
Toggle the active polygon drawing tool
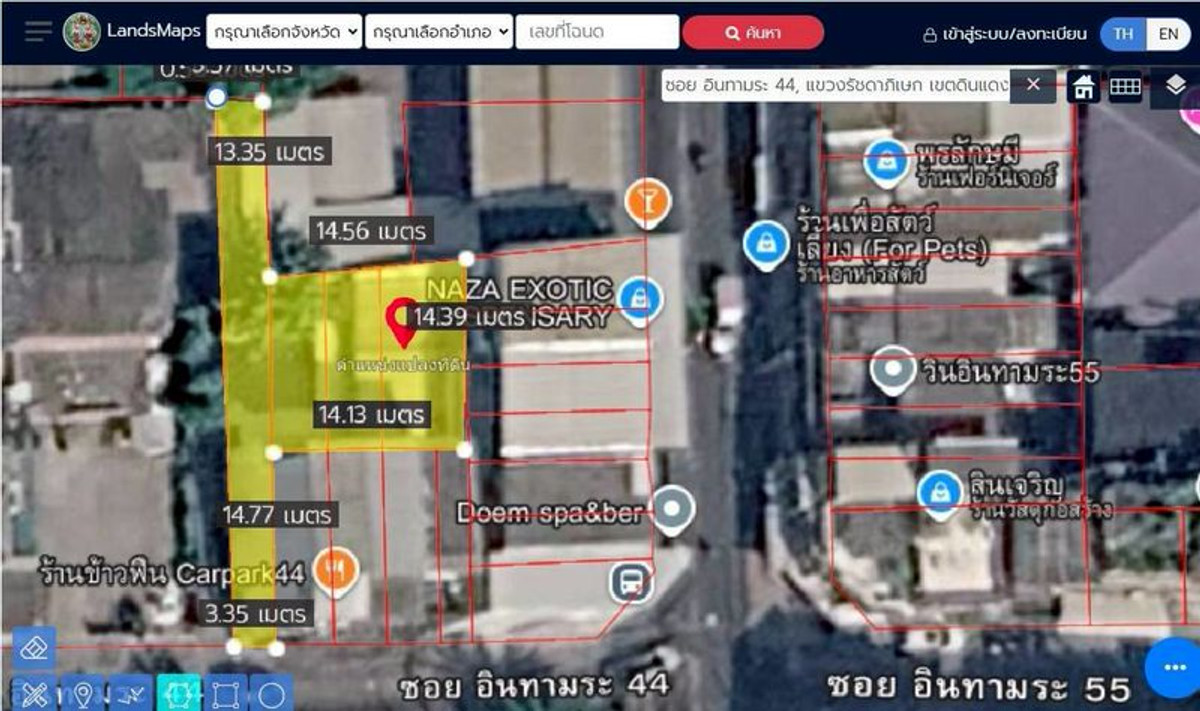coord(178,693)
